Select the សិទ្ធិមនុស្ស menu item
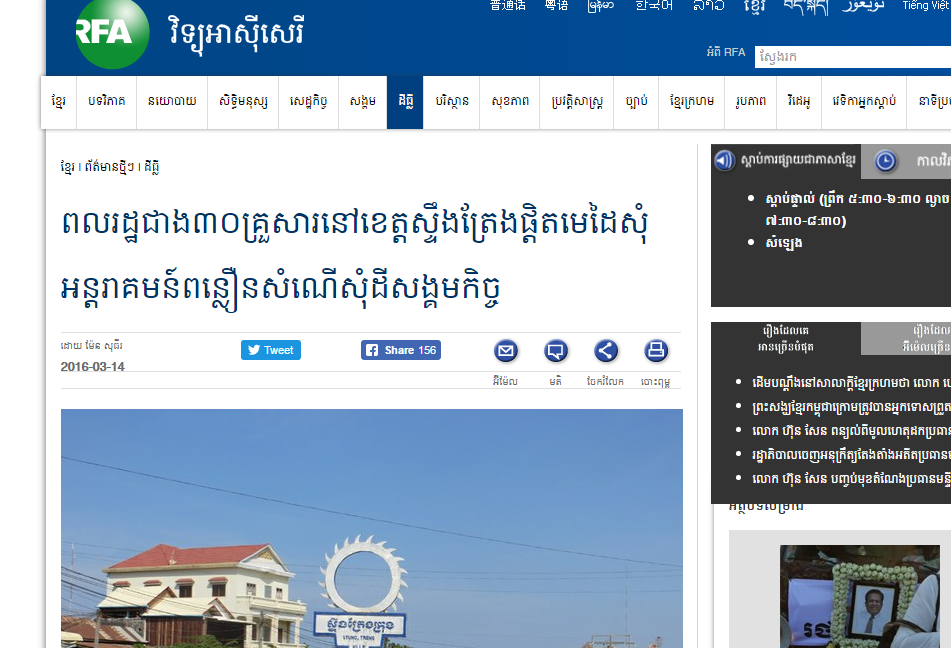This screenshot has height=648, width=951. point(243,102)
